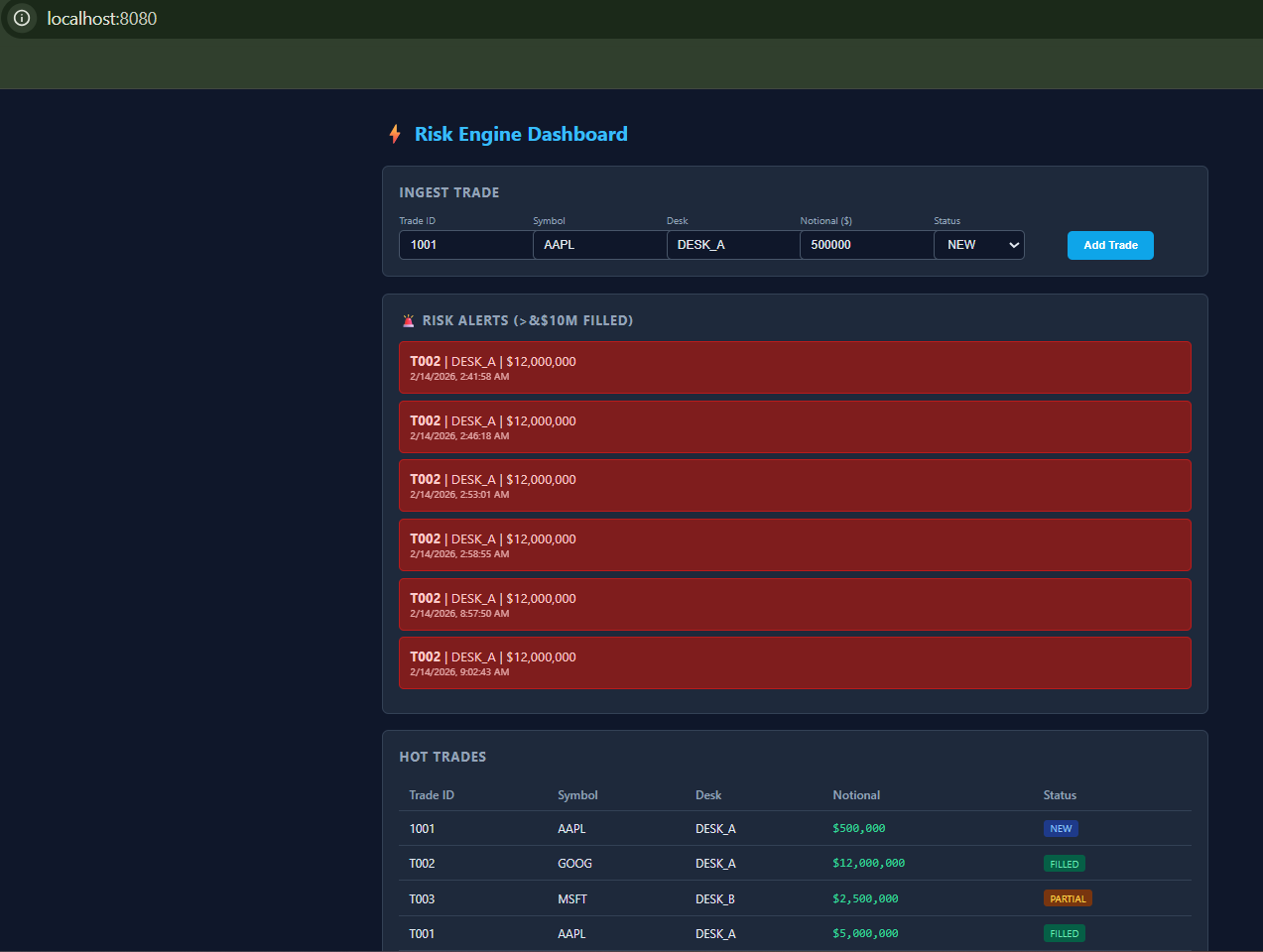This screenshot has width=1263, height=952.
Task: Click the T001 trade ID cell
Action: click(422, 934)
